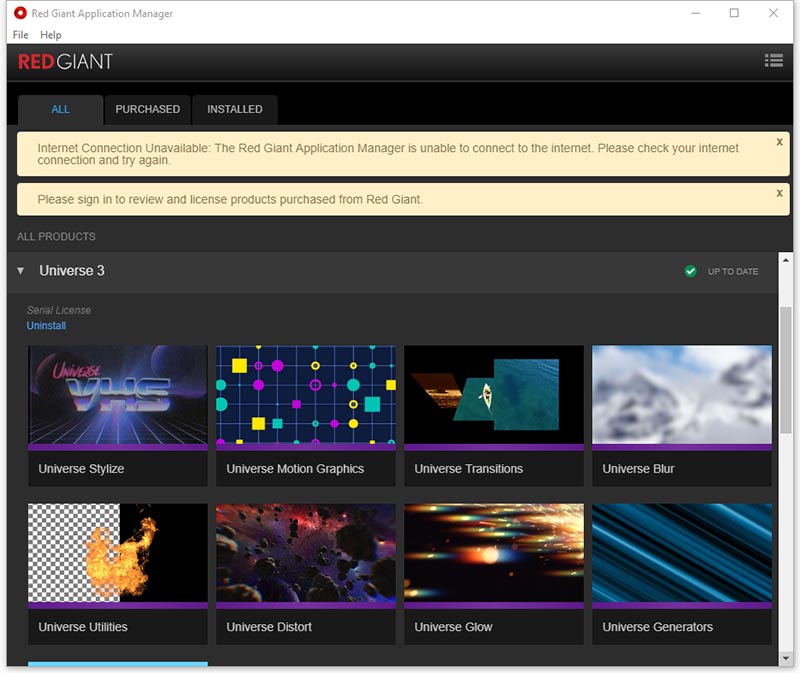Click the Uninstall link for Universe 3
800x673 pixels.
(x=46, y=326)
